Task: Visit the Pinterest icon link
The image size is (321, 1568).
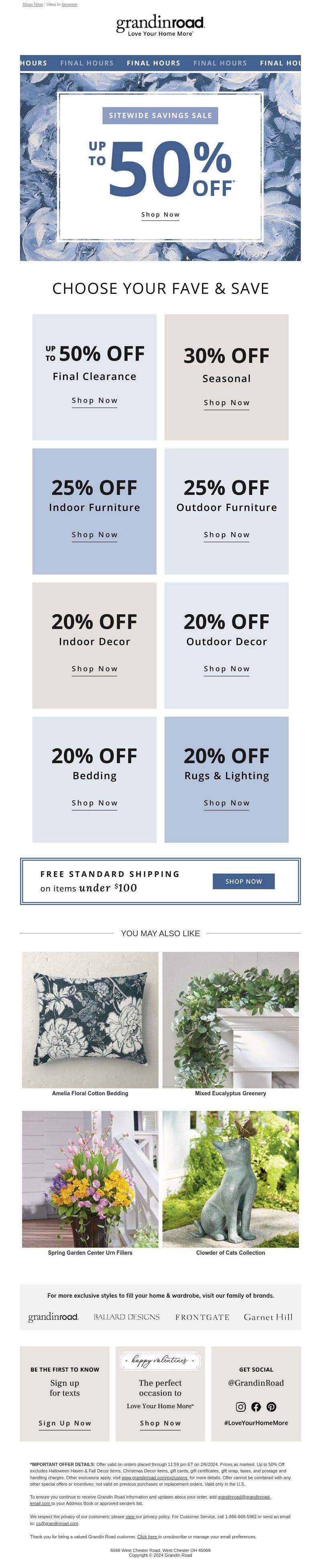Action: pyautogui.click(x=271, y=1407)
